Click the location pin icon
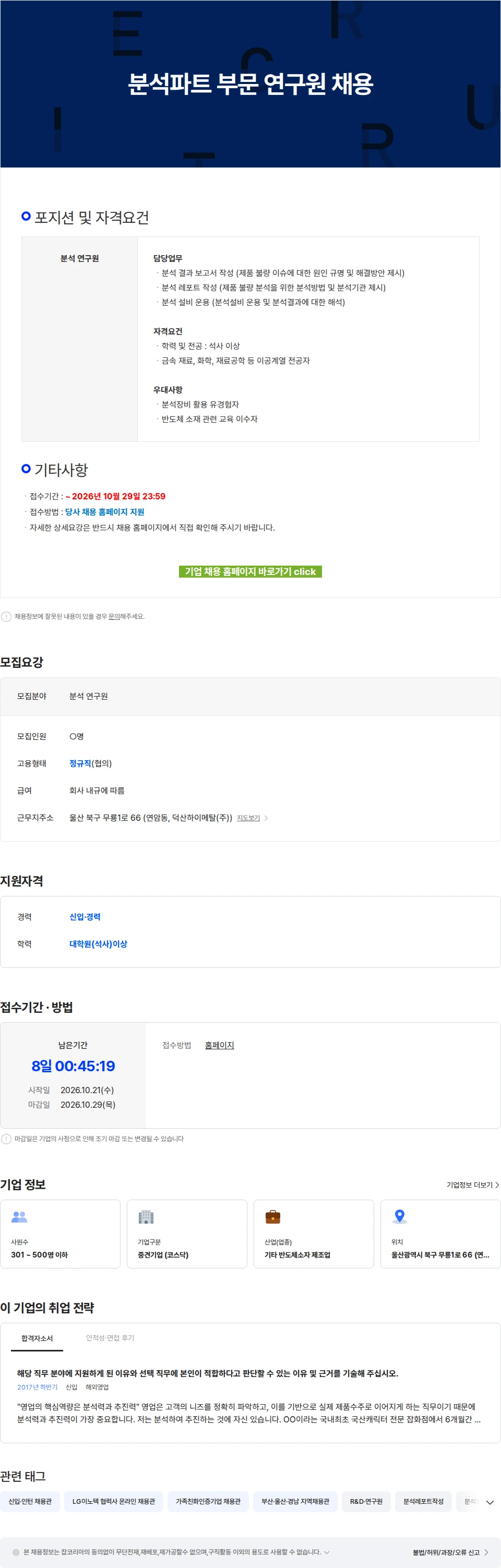501x1568 pixels. point(399,1217)
